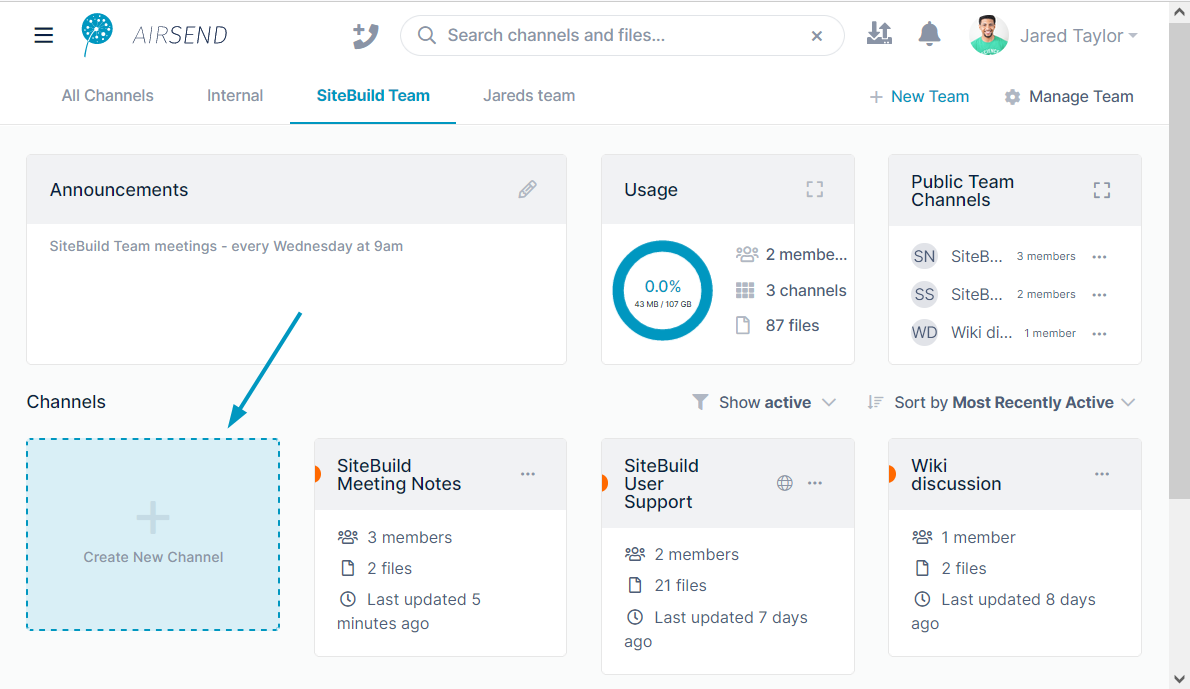
Task: Open the hamburger navigation menu
Action: pyautogui.click(x=43, y=36)
